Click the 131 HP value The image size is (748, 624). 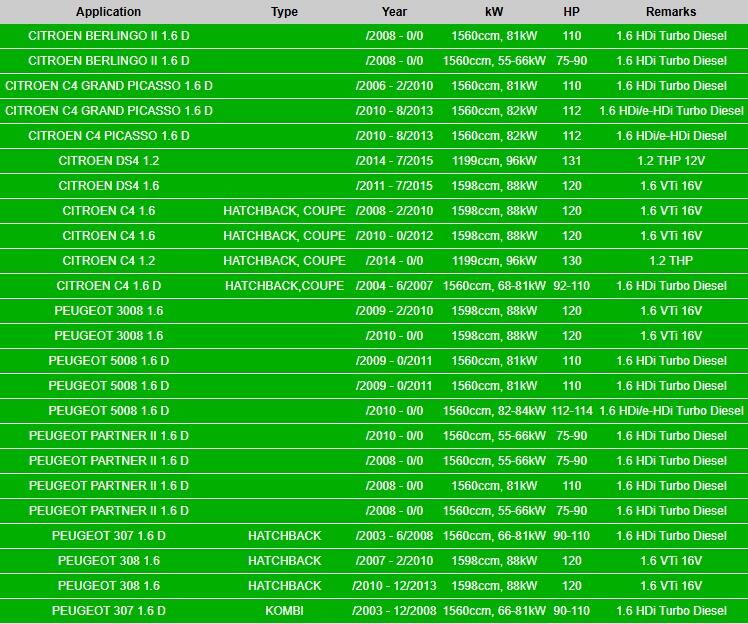[x=571, y=161]
